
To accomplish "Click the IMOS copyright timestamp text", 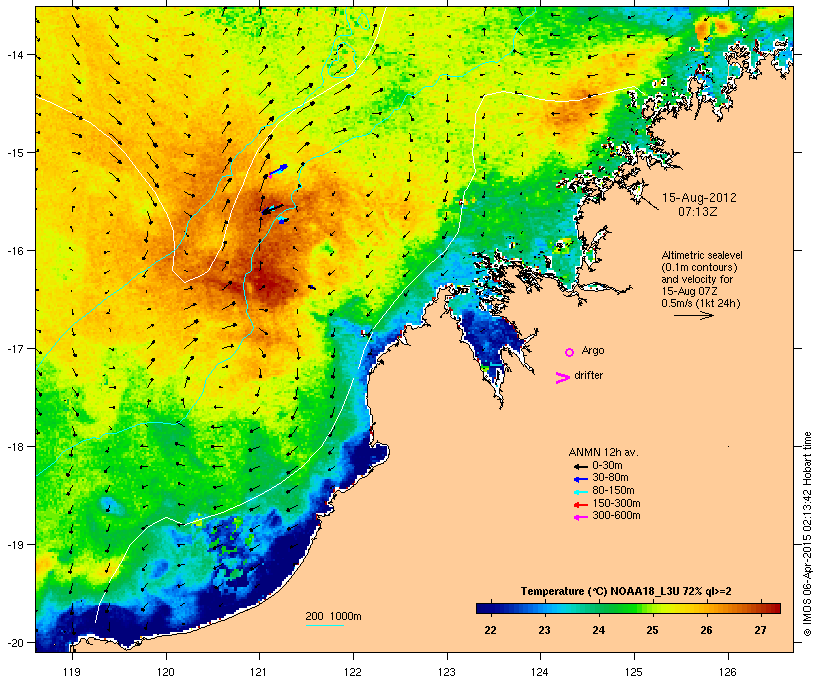I will 807,534.
